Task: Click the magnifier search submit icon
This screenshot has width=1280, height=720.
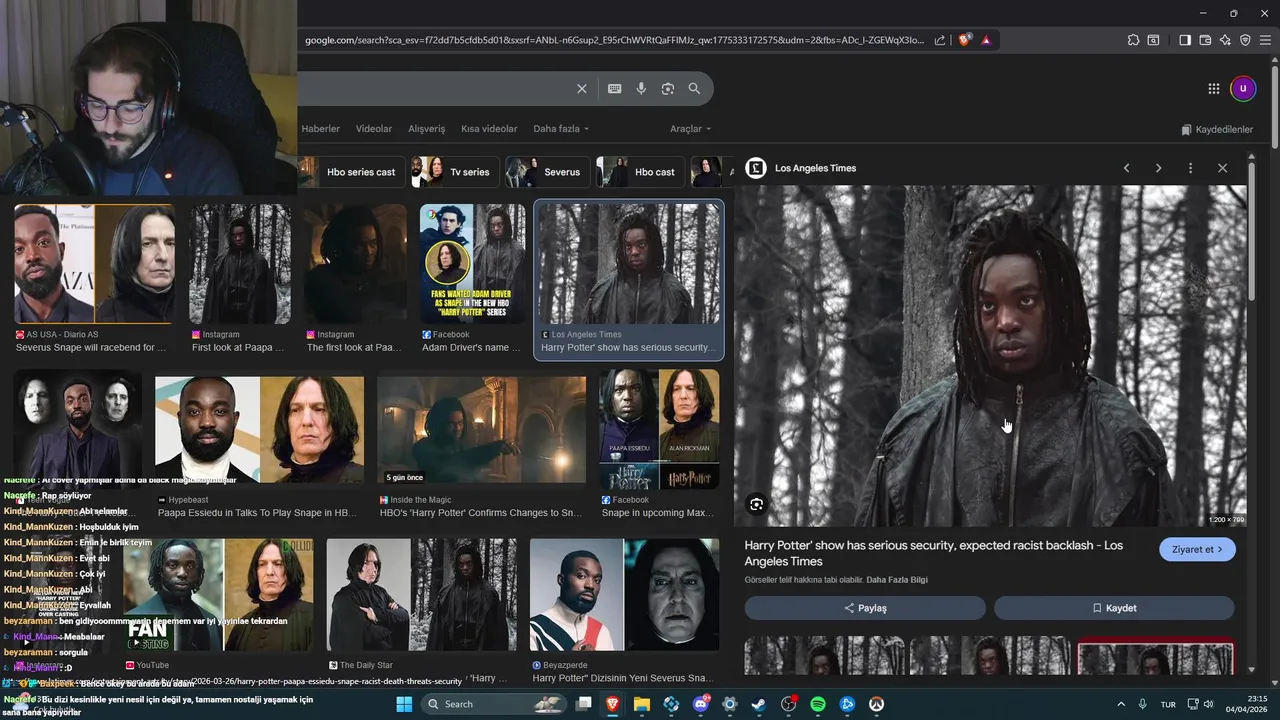Action: (694, 89)
